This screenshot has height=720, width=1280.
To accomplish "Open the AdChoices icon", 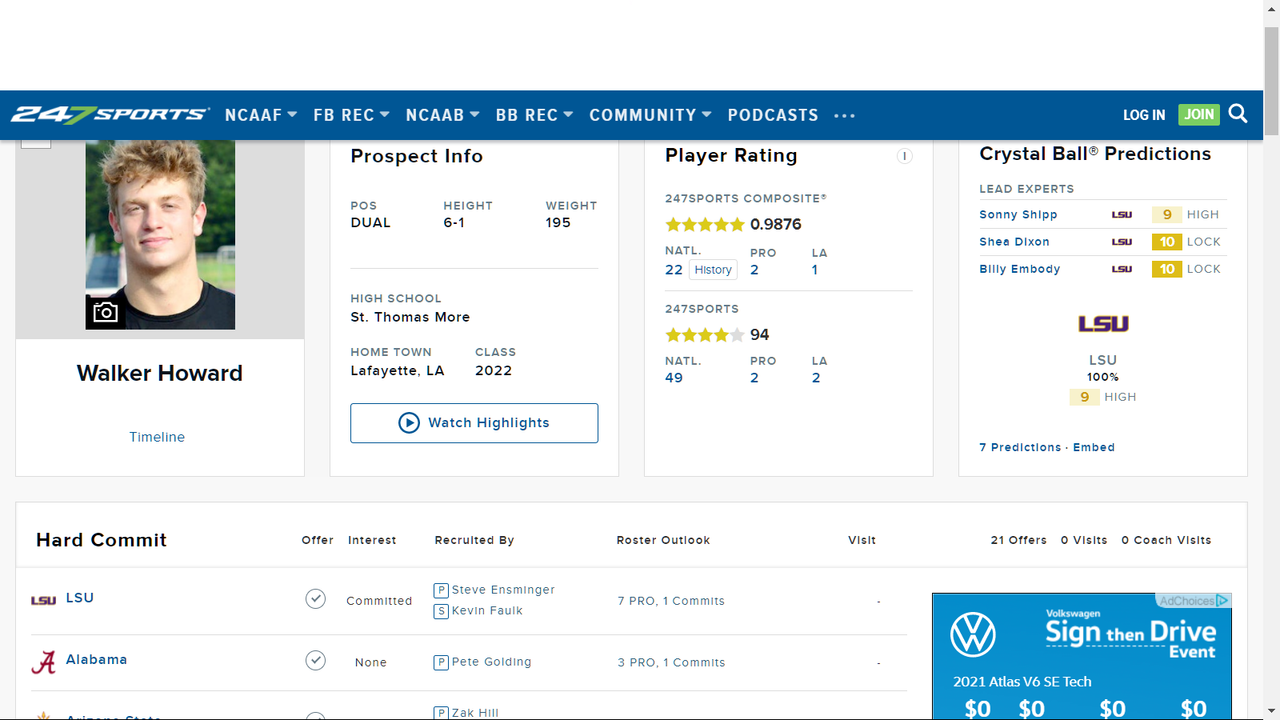I will [1223, 601].
